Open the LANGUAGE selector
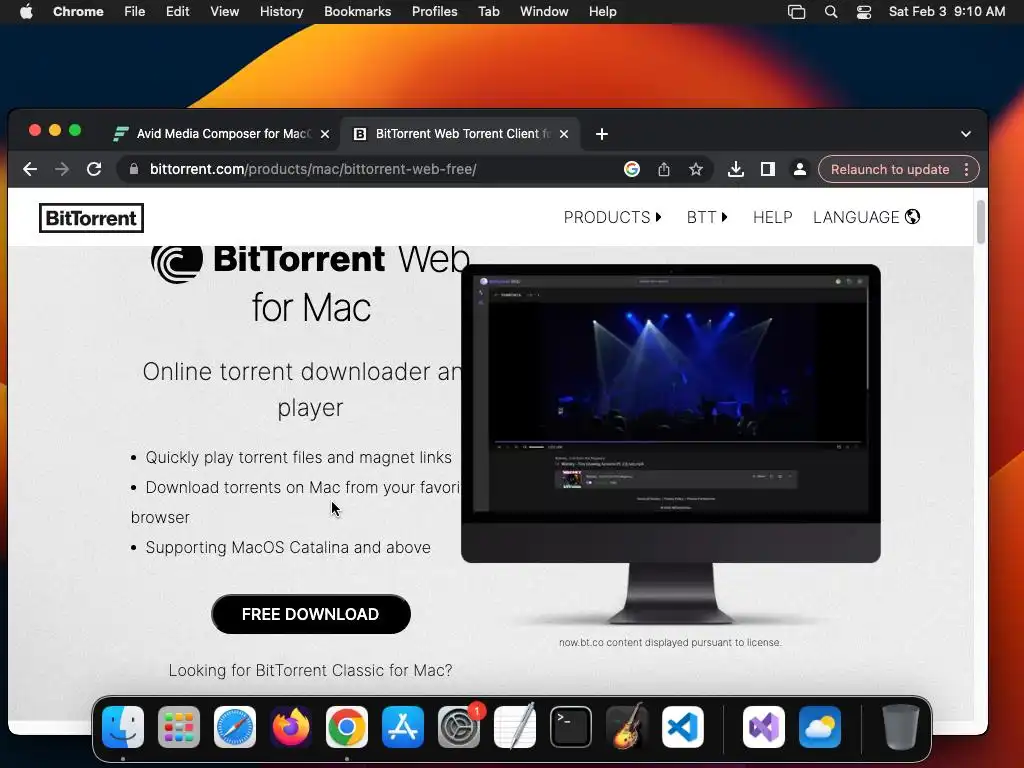 pyautogui.click(x=867, y=217)
